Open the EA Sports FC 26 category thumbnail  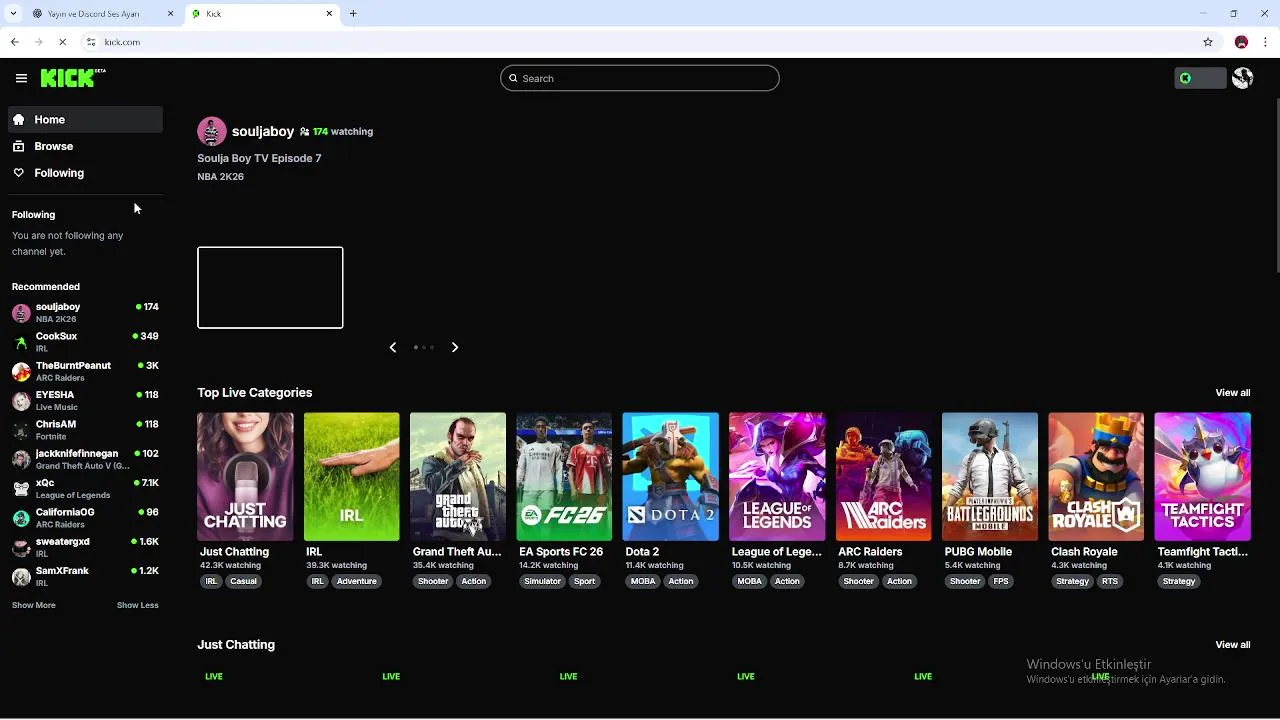[x=564, y=477]
